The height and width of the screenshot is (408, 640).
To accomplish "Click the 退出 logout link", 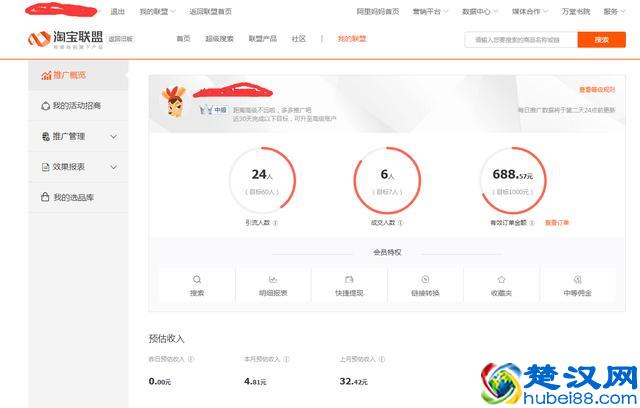I will (118, 12).
